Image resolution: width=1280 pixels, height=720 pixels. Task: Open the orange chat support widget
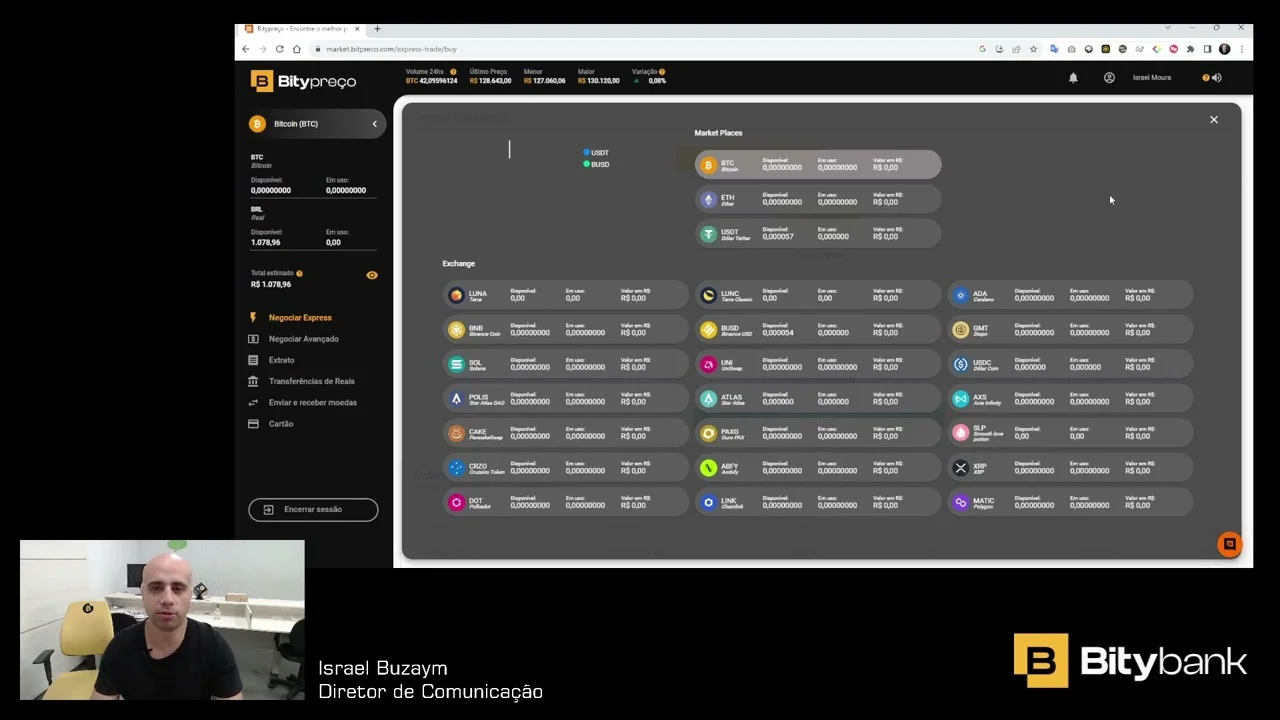1229,544
